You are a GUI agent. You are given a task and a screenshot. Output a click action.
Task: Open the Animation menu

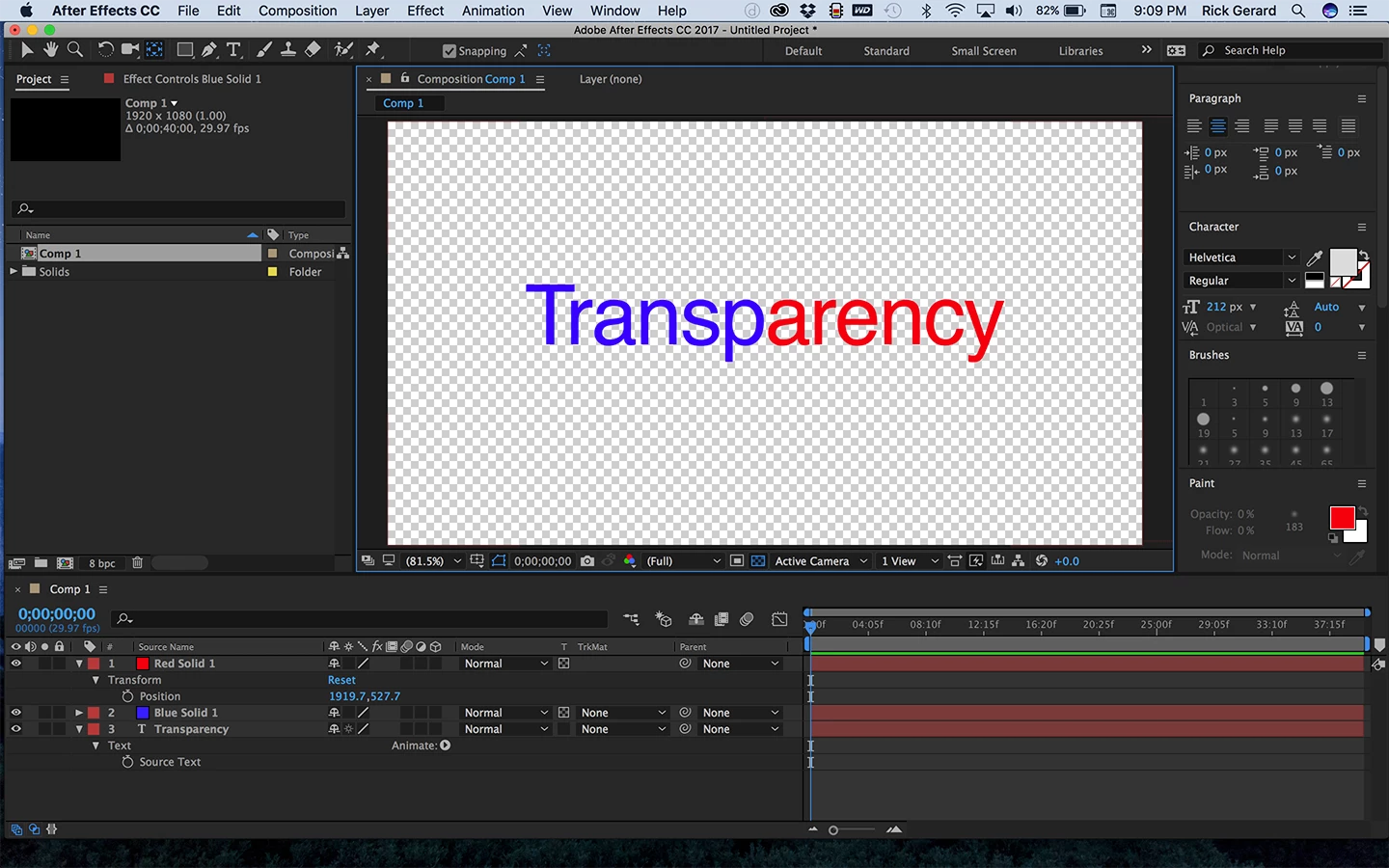pyautogui.click(x=493, y=11)
